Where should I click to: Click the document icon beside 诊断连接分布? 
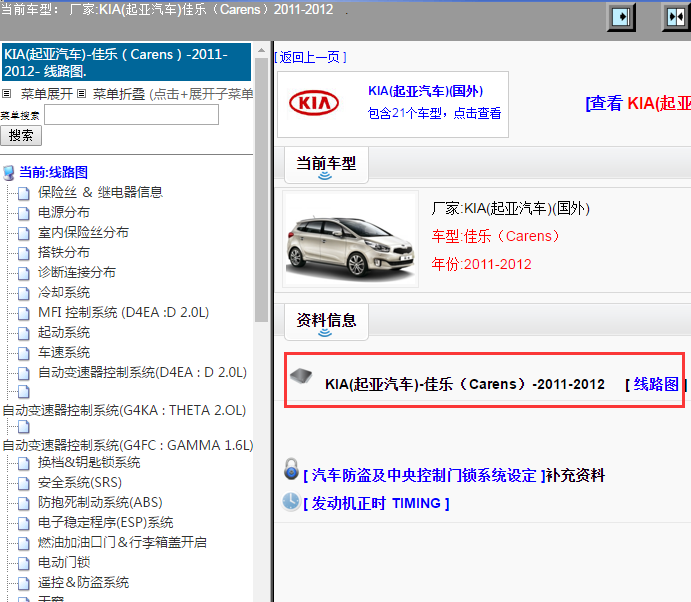(x=24, y=273)
